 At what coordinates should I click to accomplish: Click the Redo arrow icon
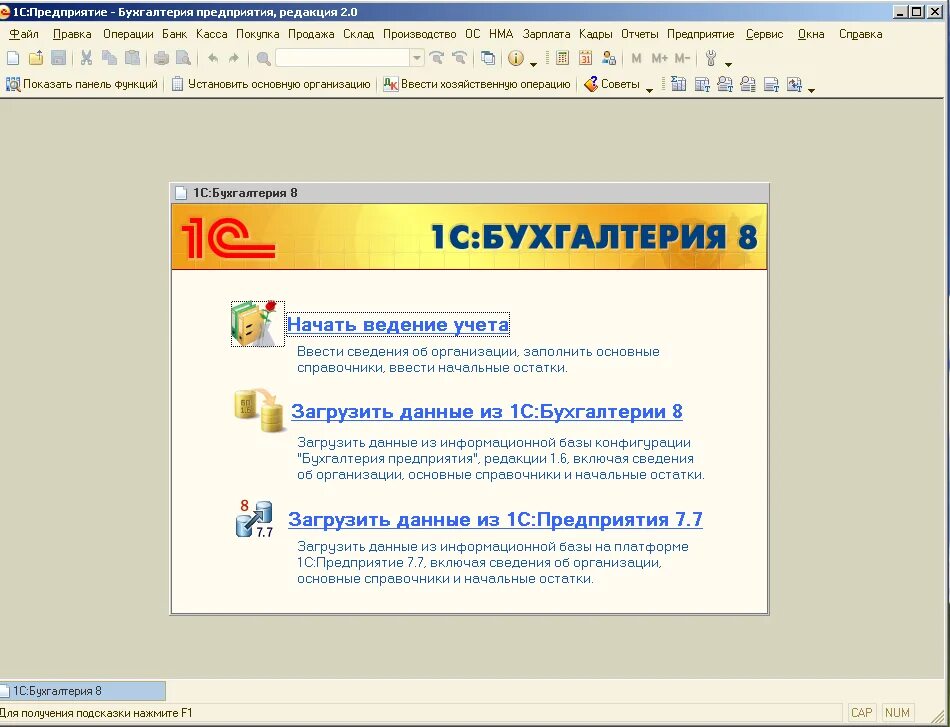[x=234, y=58]
